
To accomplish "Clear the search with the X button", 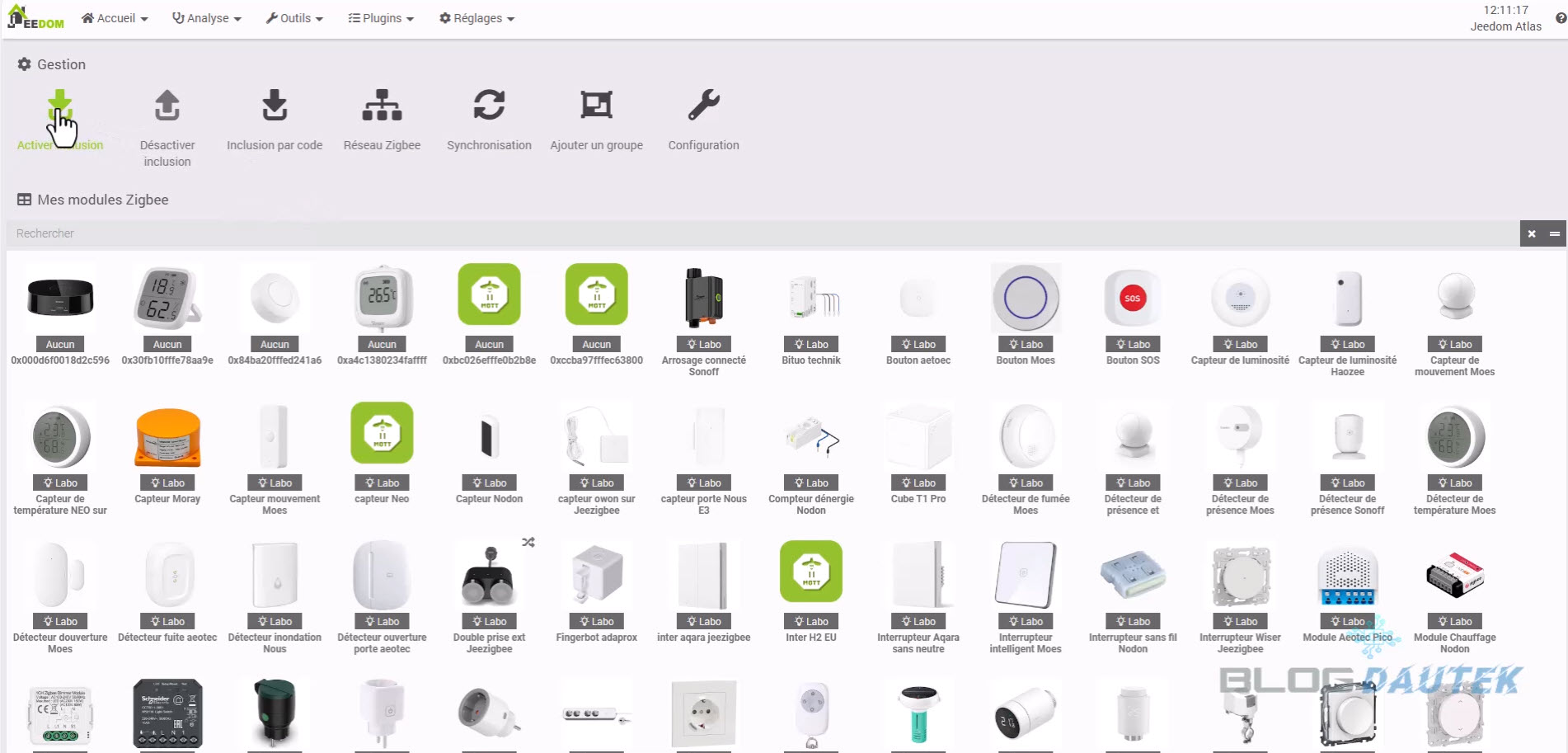I will click(1532, 233).
